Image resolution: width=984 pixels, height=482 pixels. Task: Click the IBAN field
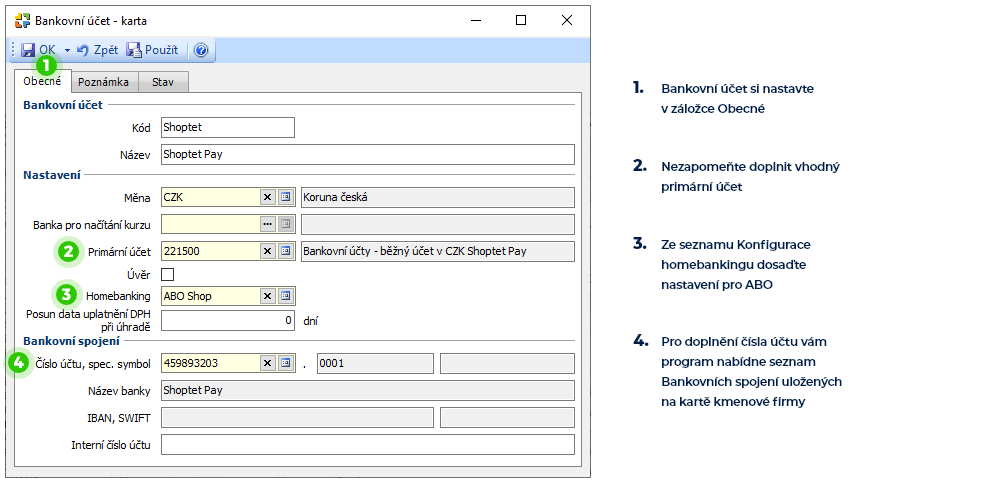[x=297, y=417]
